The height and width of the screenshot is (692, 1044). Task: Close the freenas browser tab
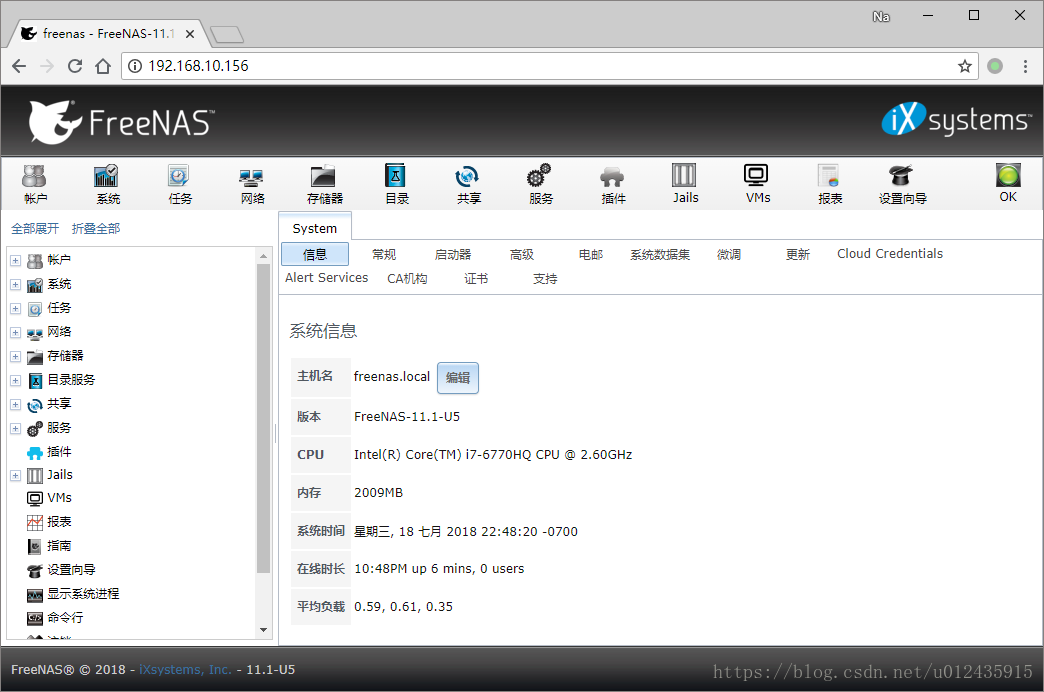click(190, 34)
